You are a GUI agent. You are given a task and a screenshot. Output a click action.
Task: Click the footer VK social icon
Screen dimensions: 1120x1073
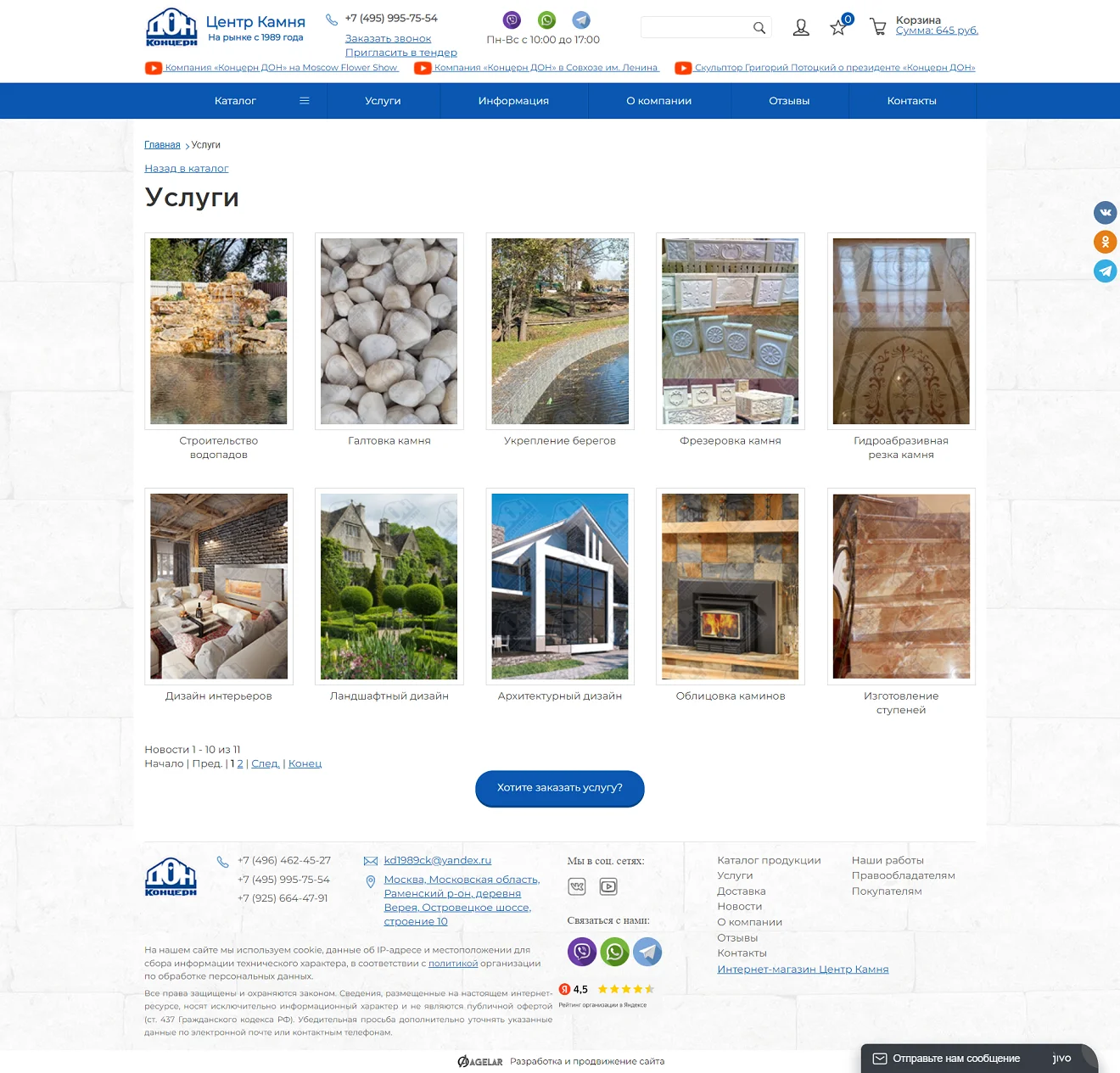(x=577, y=886)
